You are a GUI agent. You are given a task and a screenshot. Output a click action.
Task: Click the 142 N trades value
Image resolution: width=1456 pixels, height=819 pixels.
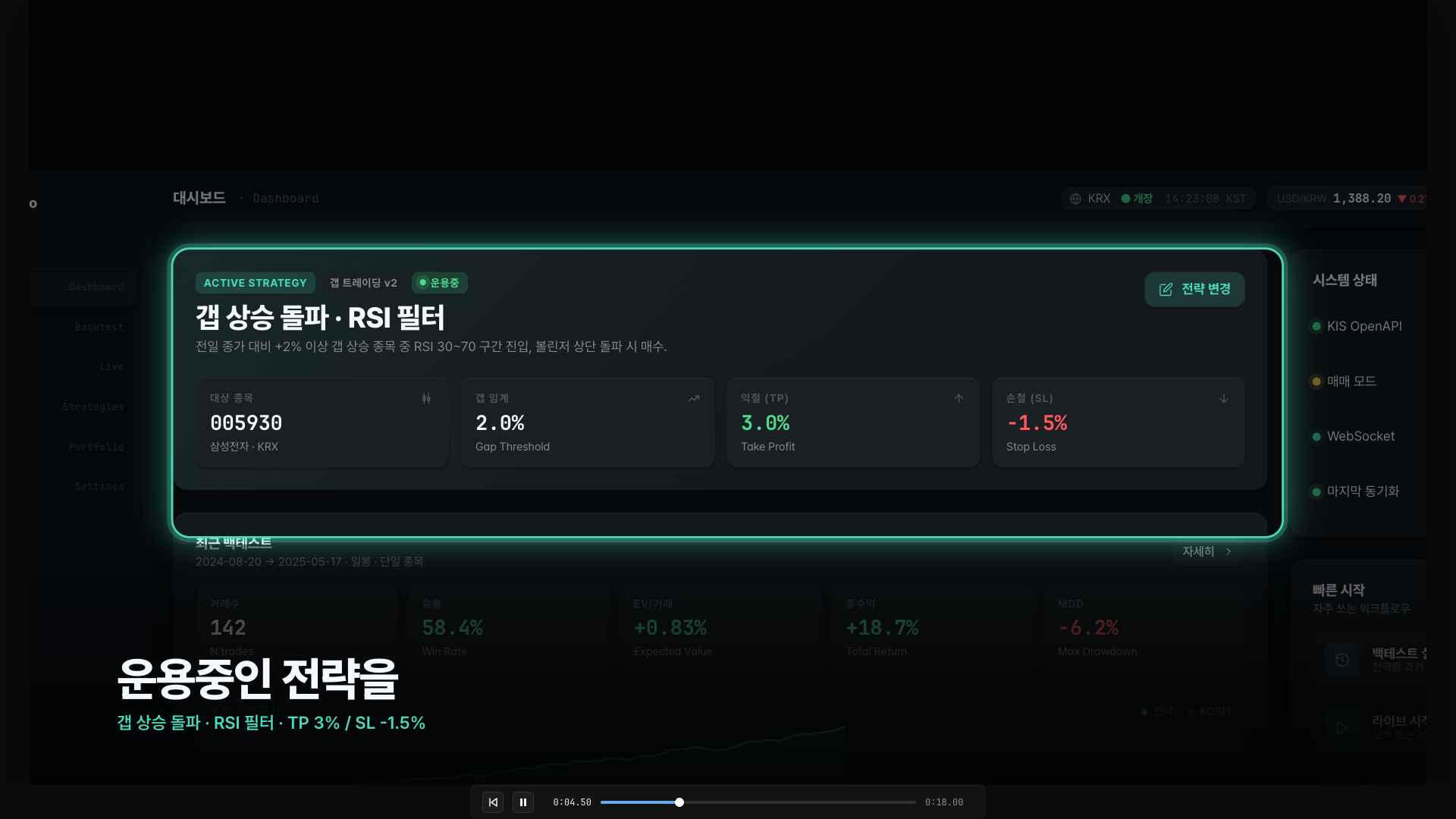227,628
